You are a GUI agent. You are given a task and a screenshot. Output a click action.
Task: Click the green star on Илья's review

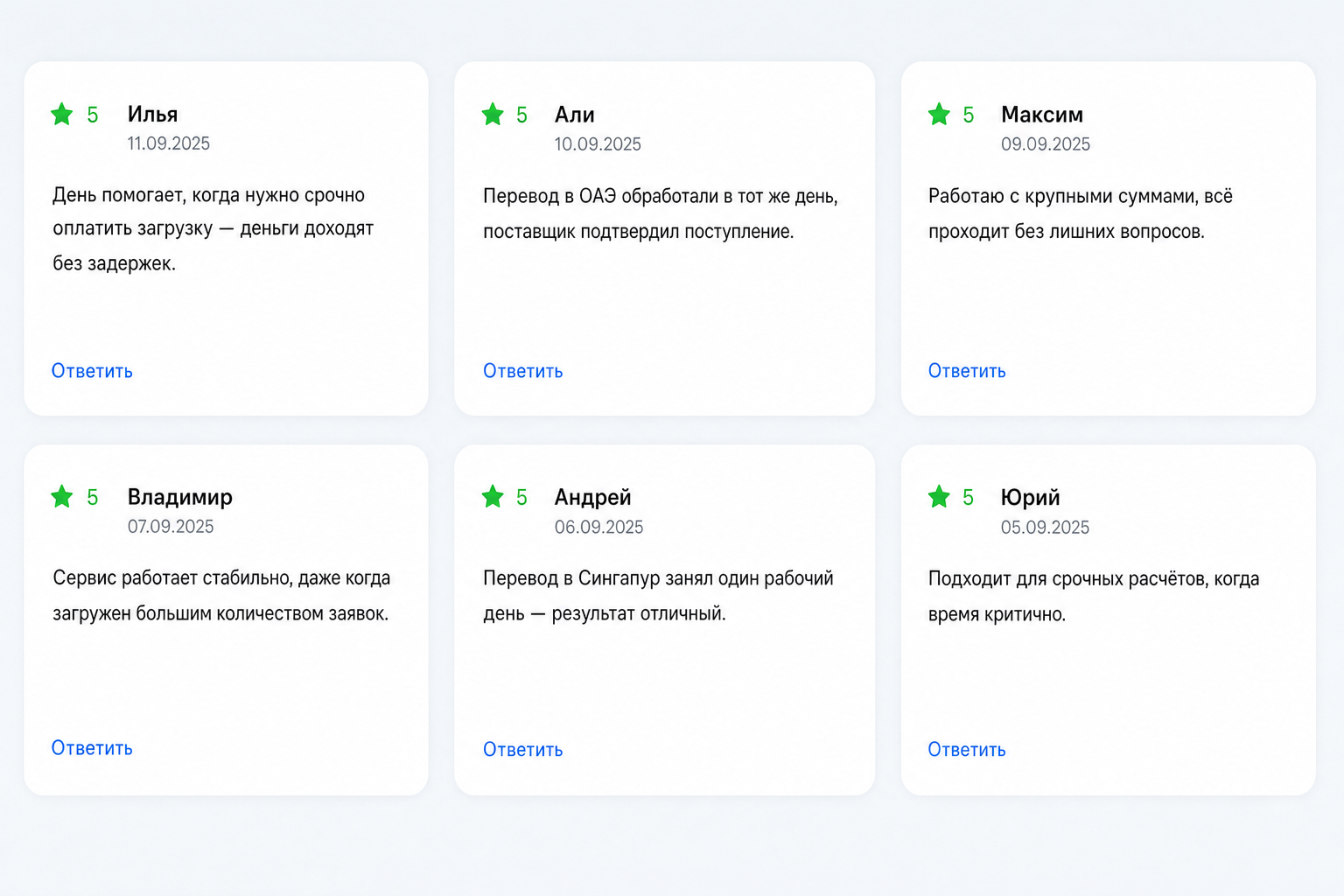pyautogui.click(x=62, y=115)
